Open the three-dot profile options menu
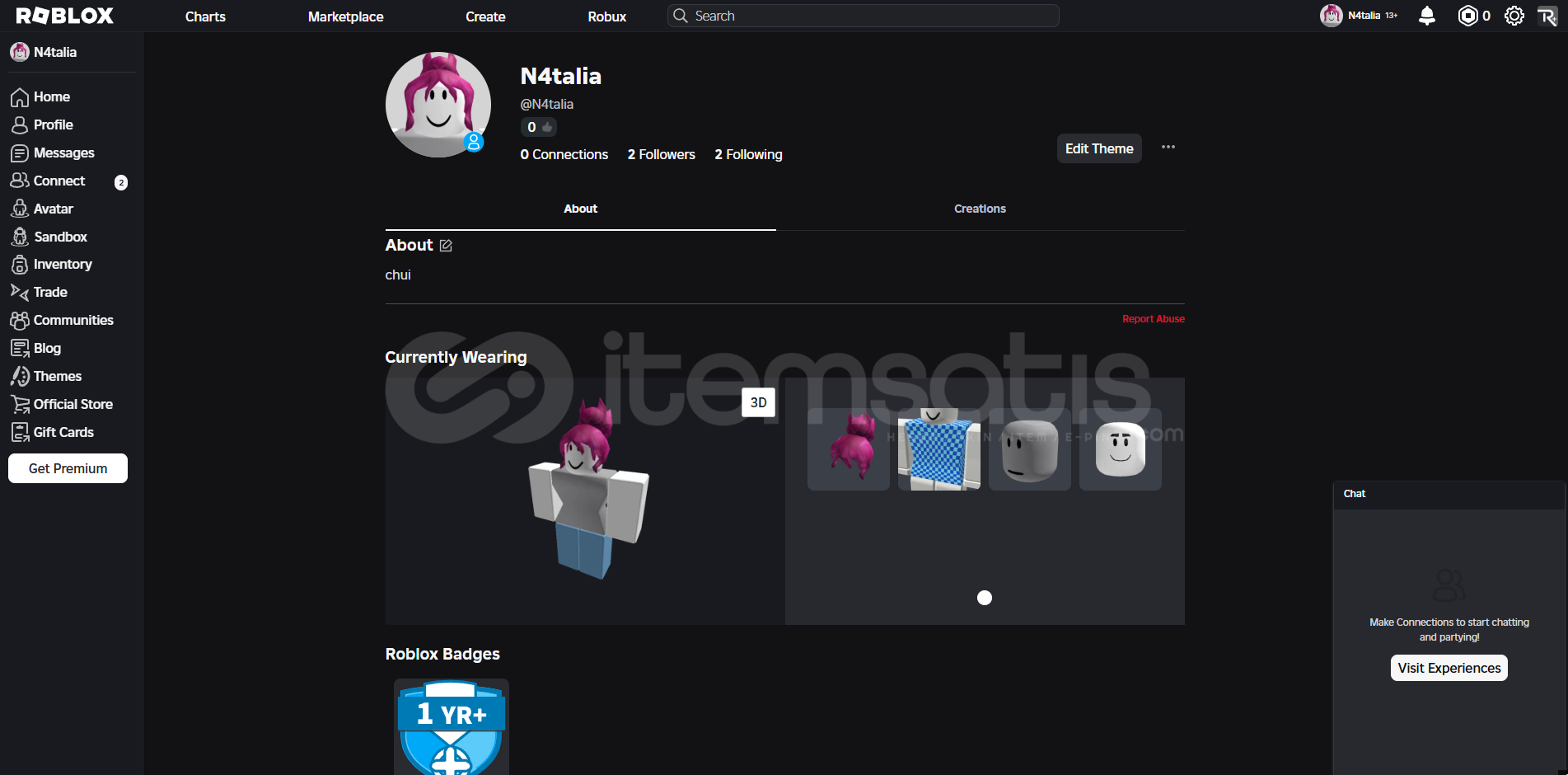This screenshot has height=775, width=1568. coord(1168,148)
